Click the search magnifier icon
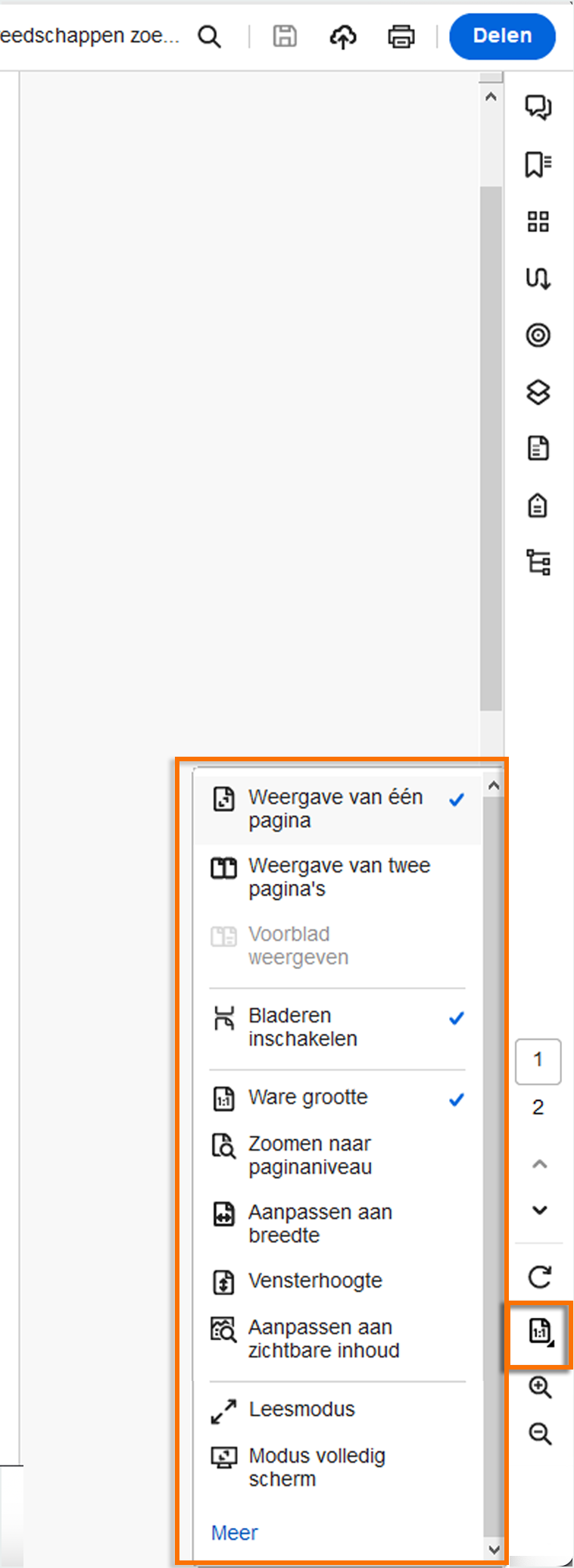 209,36
